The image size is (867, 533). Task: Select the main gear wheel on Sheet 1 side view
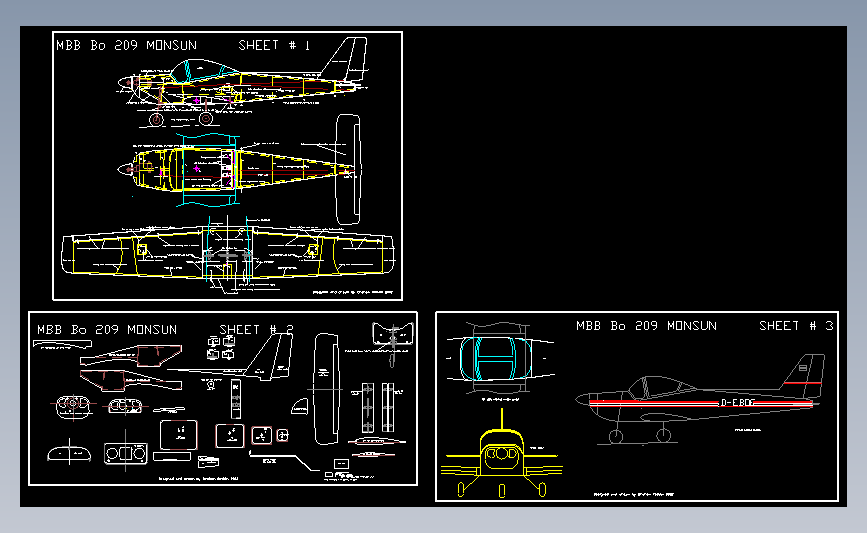(x=206, y=118)
